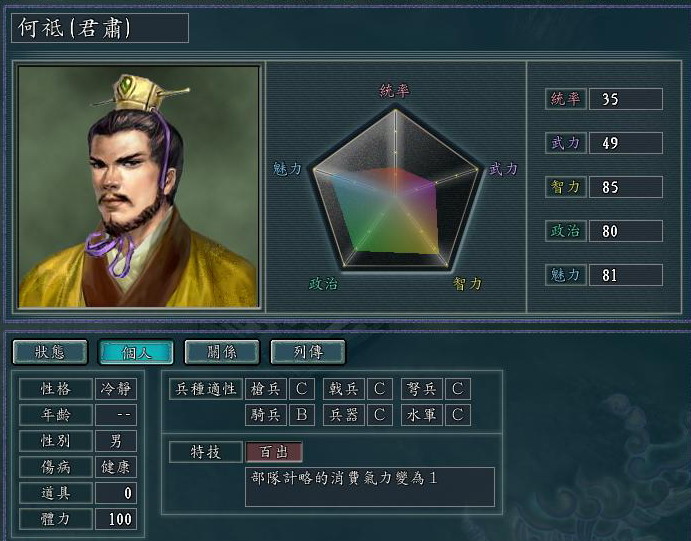The image size is (691, 541).
Task: Click the 武力 stat label
Action: [x=565, y=143]
